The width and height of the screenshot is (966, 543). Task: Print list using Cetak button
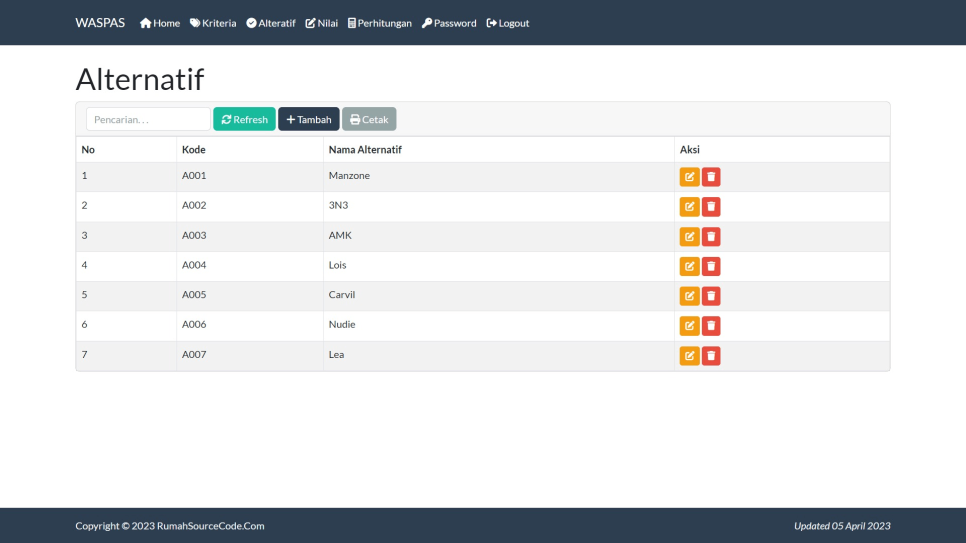point(369,119)
